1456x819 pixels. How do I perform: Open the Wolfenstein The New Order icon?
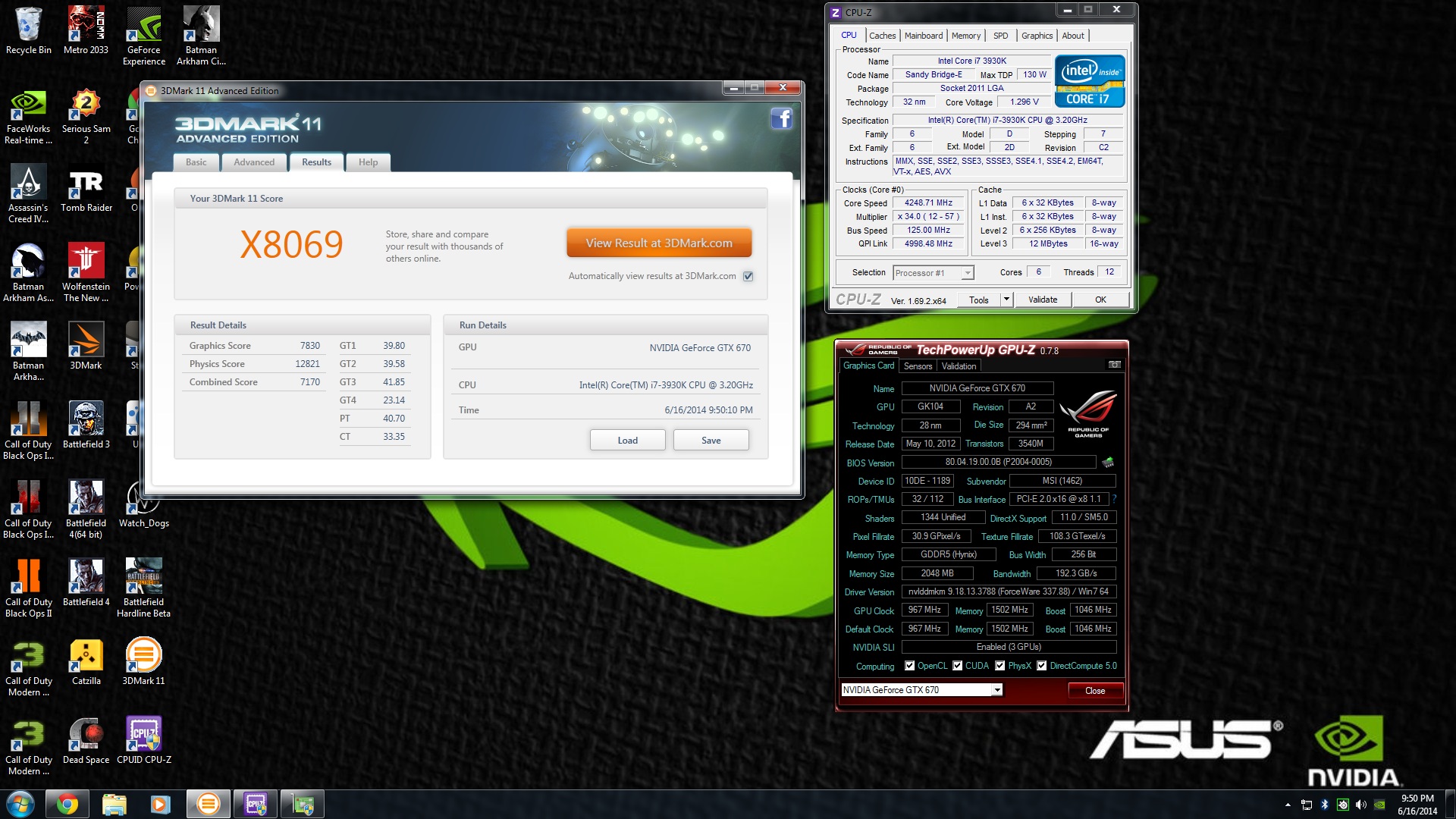[86, 273]
